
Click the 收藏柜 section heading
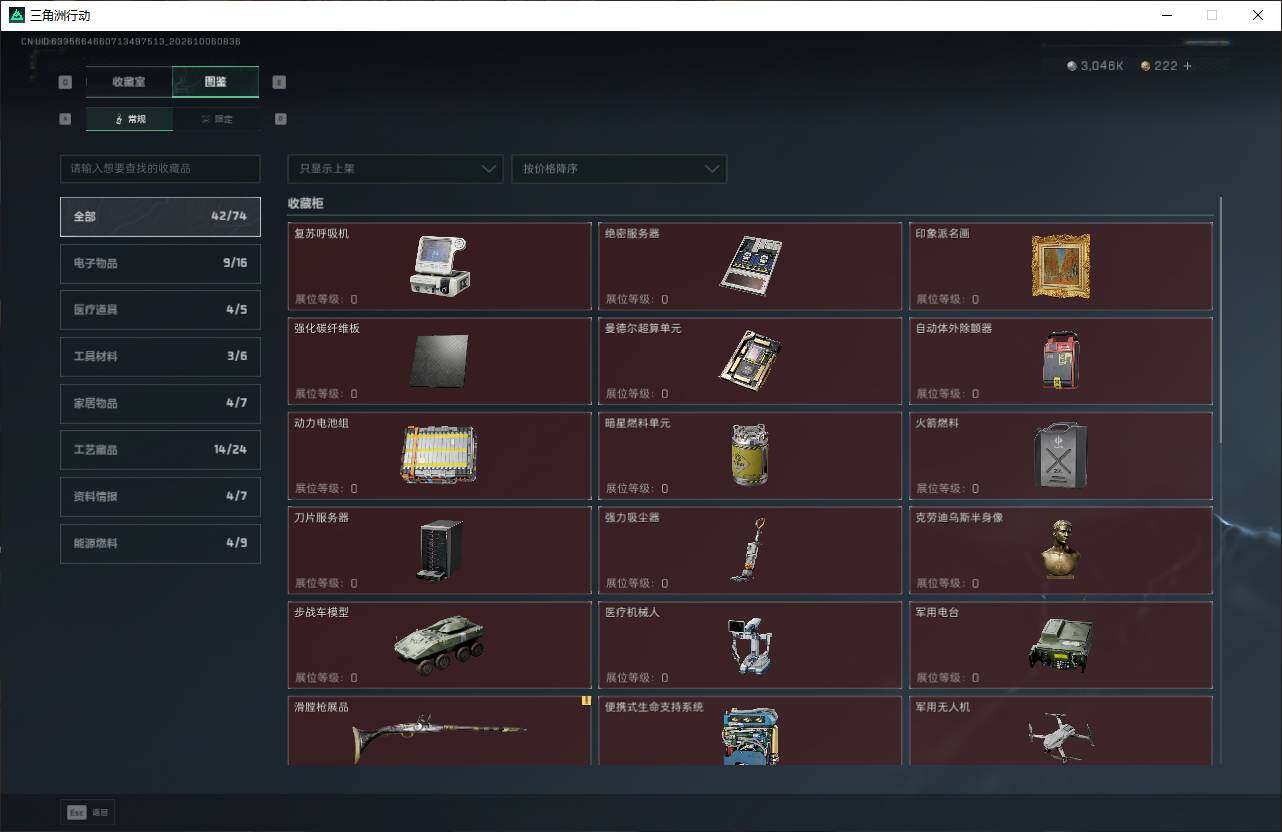(306, 203)
